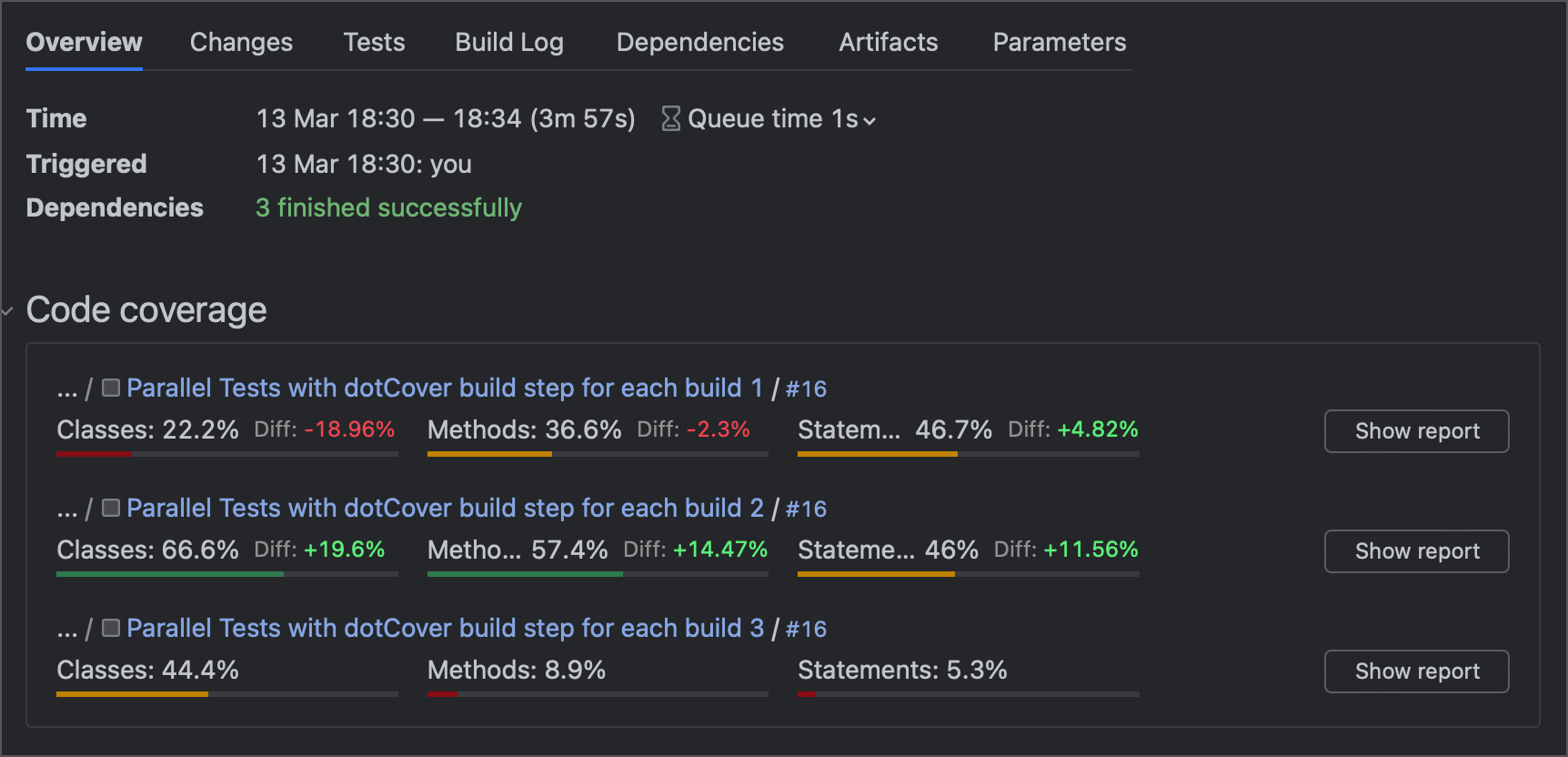This screenshot has height=757, width=1568.
Task: Click the Methods 57.4% coverage progress bar
Action: tap(598, 573)
